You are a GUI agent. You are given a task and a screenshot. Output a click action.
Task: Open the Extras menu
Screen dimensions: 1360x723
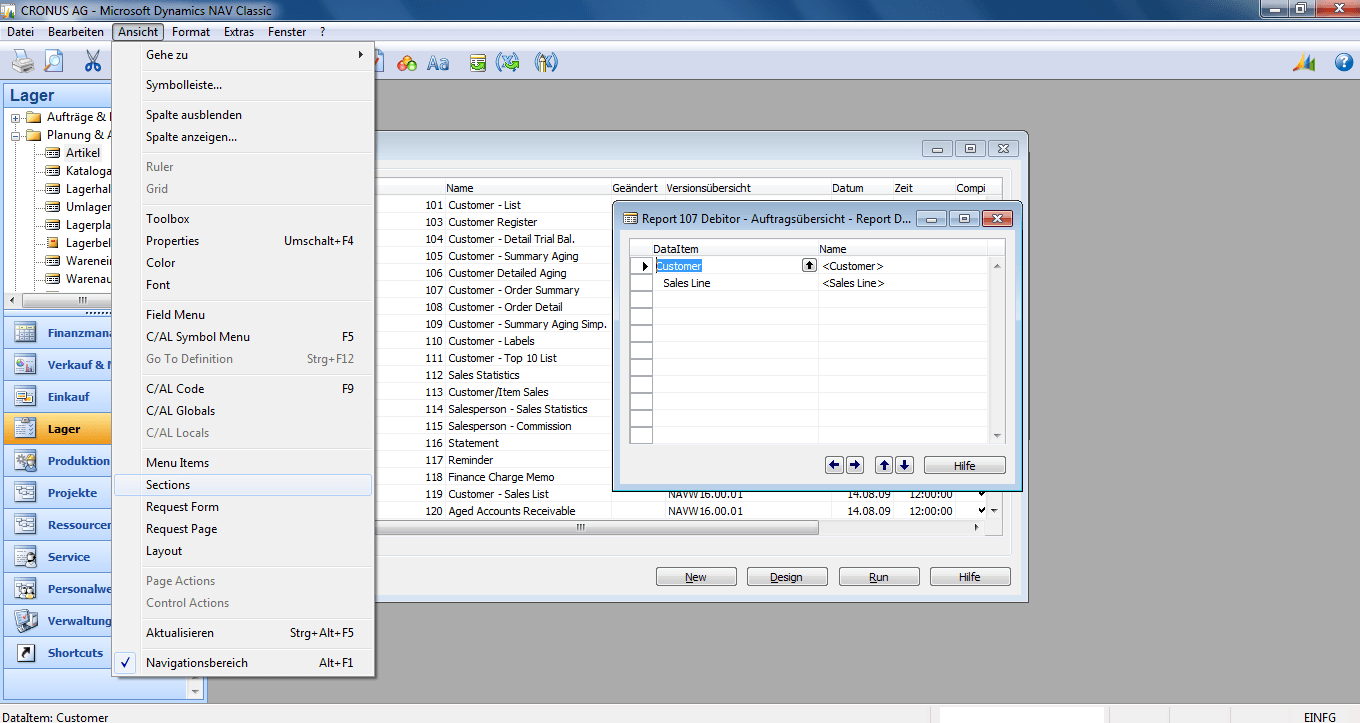click(x=239, y=32)
